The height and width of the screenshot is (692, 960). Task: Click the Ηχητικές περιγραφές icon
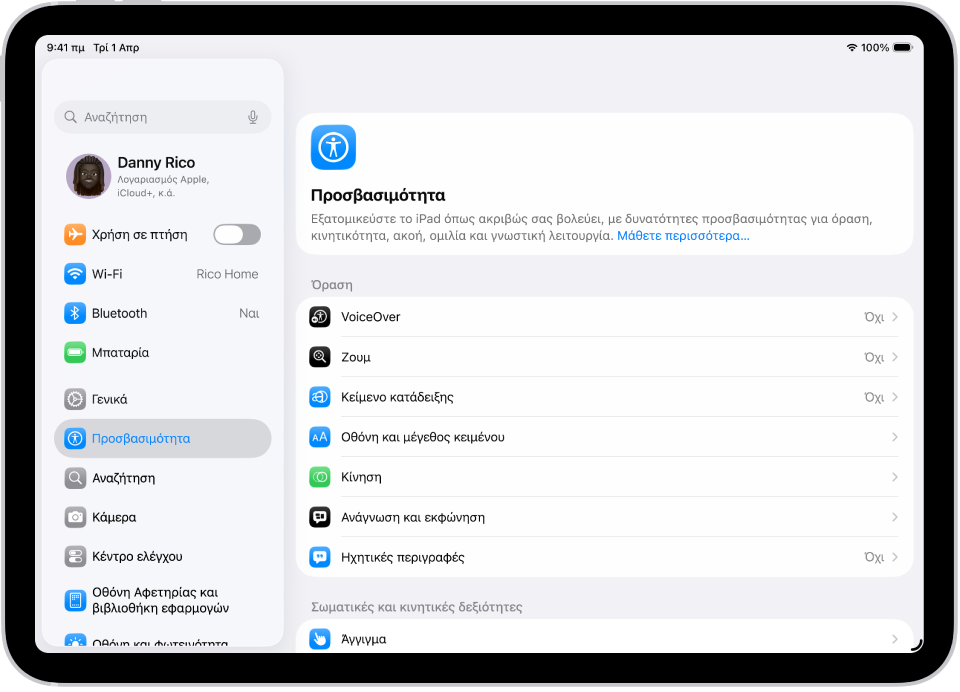pos(320,557)
